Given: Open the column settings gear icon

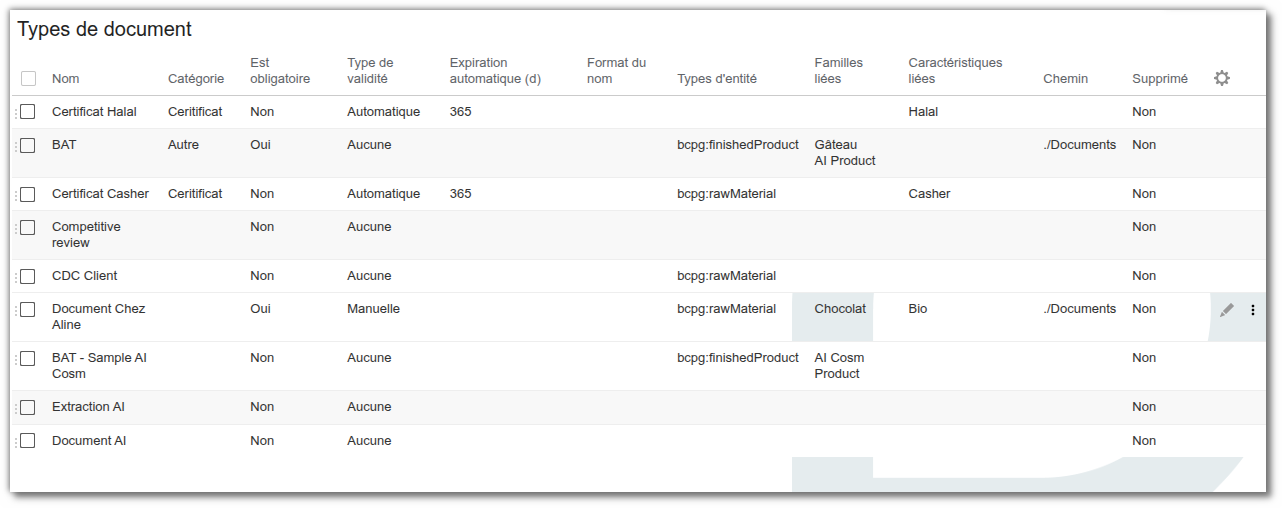Looking at the screenshot, I should click(1221, 78).
